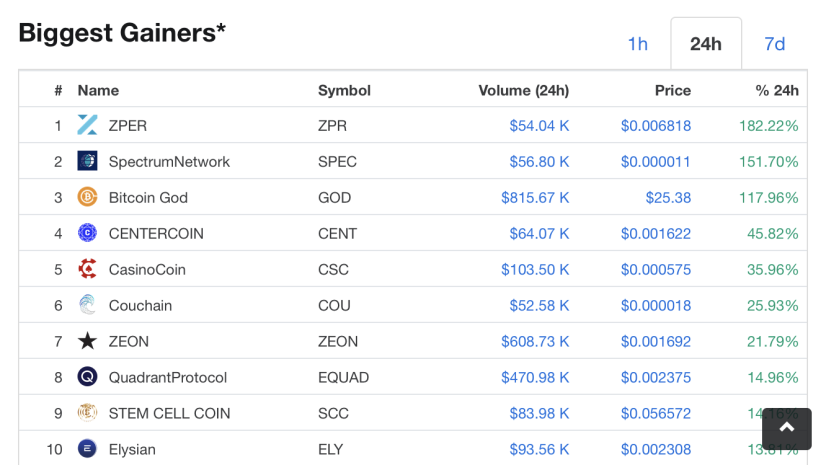Open the QuadrantProtocol name link
The image size is (826, 465).
[168, 378]
